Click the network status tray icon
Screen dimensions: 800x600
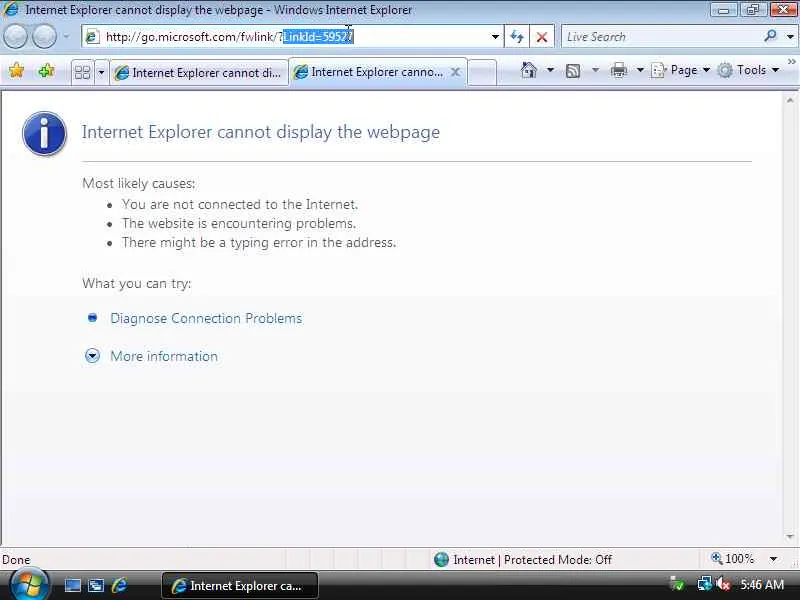point(704,584)
